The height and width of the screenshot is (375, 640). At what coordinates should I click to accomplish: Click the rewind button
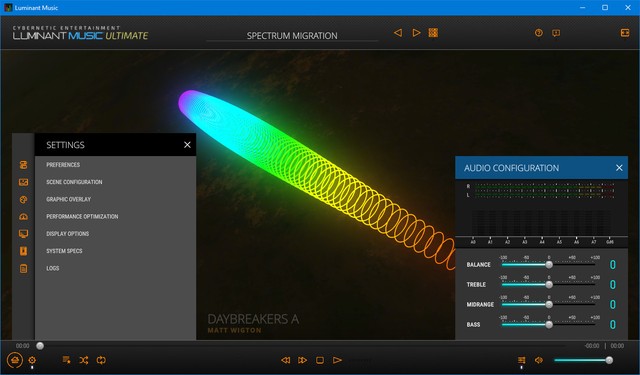pyautogui.click(x=286, y=360)
